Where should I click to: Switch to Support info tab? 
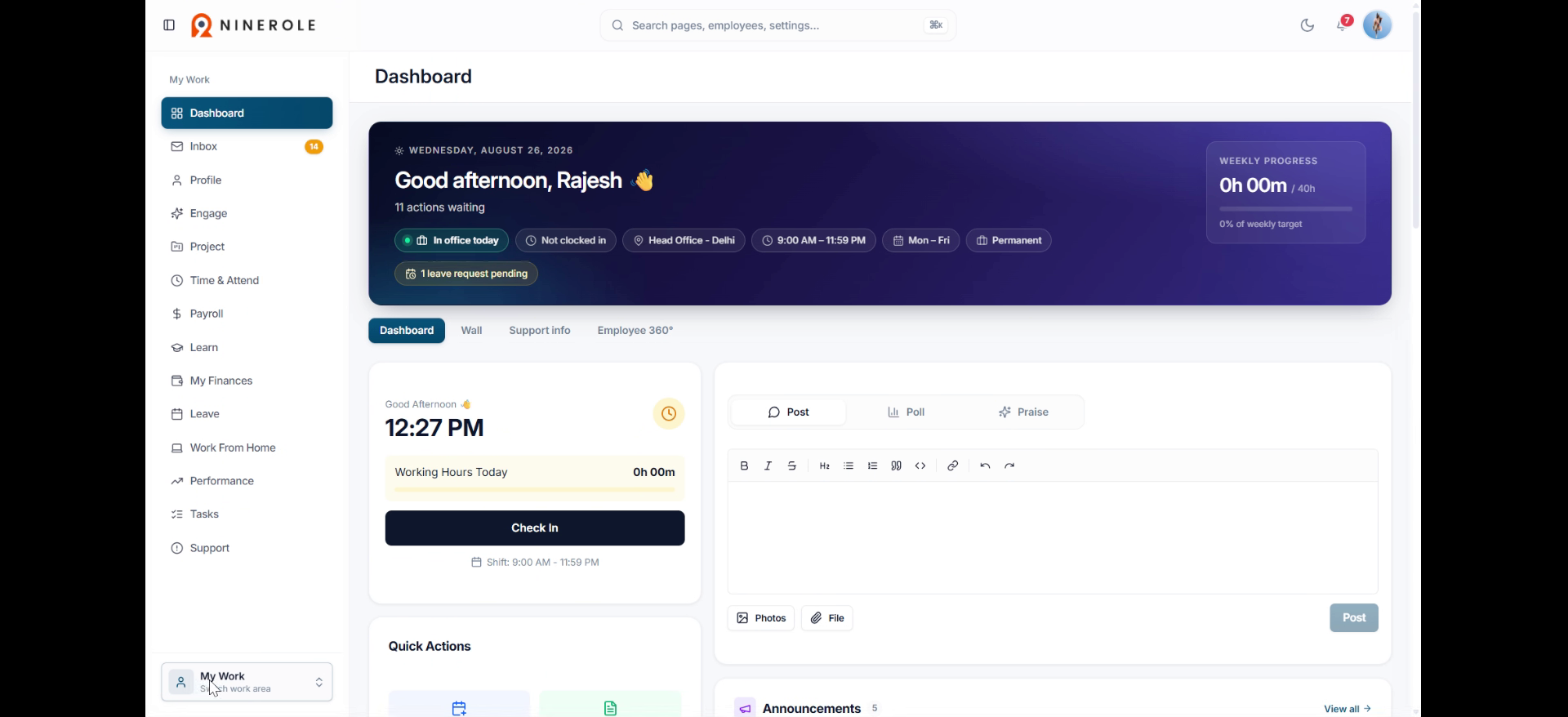point(540,331)
